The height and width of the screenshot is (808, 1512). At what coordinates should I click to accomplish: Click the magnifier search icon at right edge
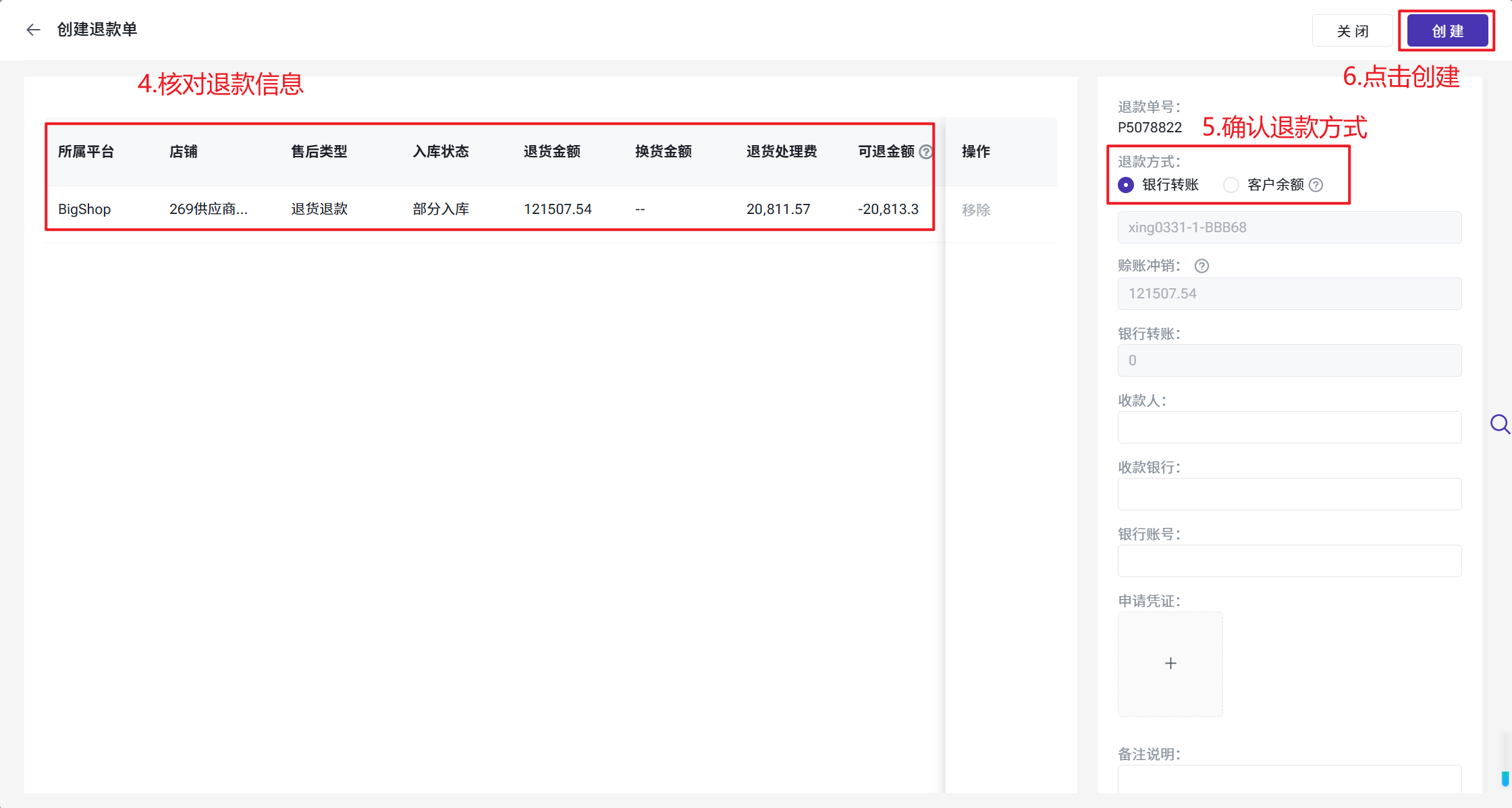point(1499,424)
